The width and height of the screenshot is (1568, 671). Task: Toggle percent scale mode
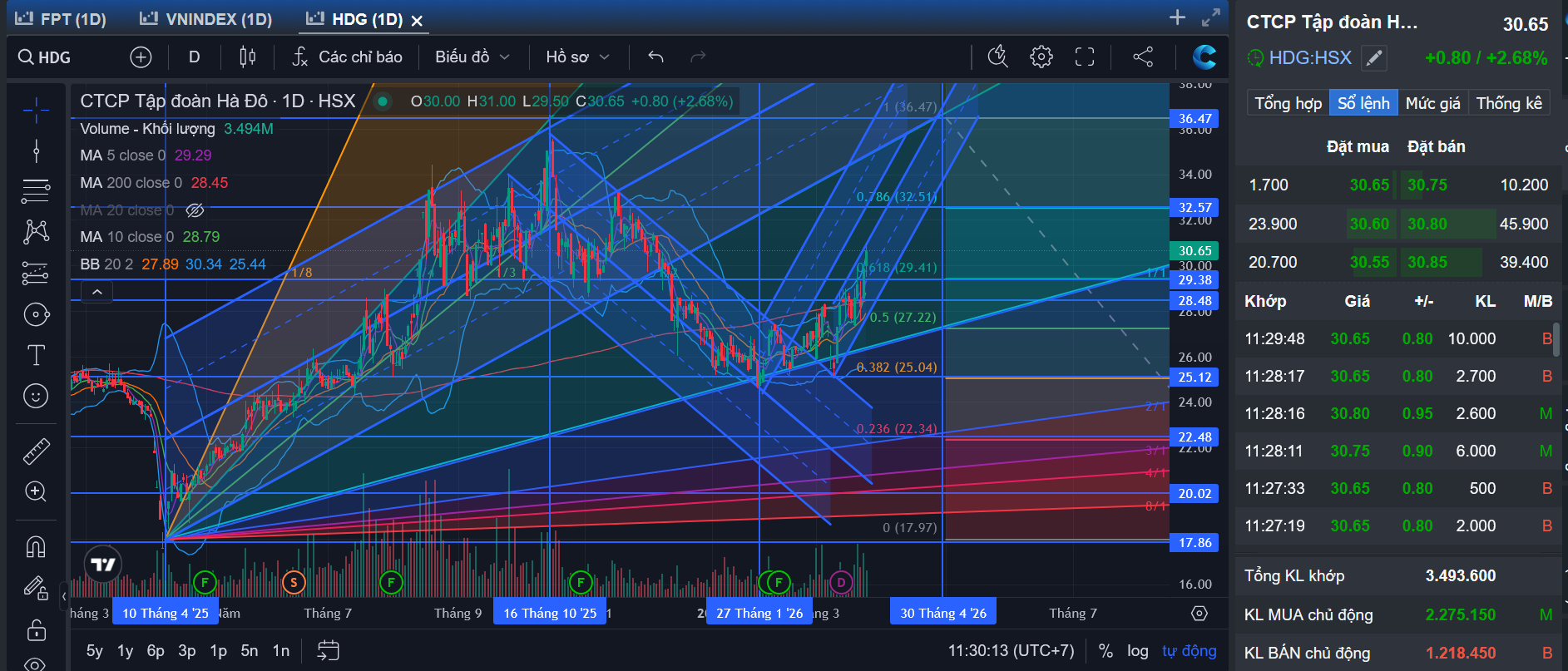click(1106, 650)
